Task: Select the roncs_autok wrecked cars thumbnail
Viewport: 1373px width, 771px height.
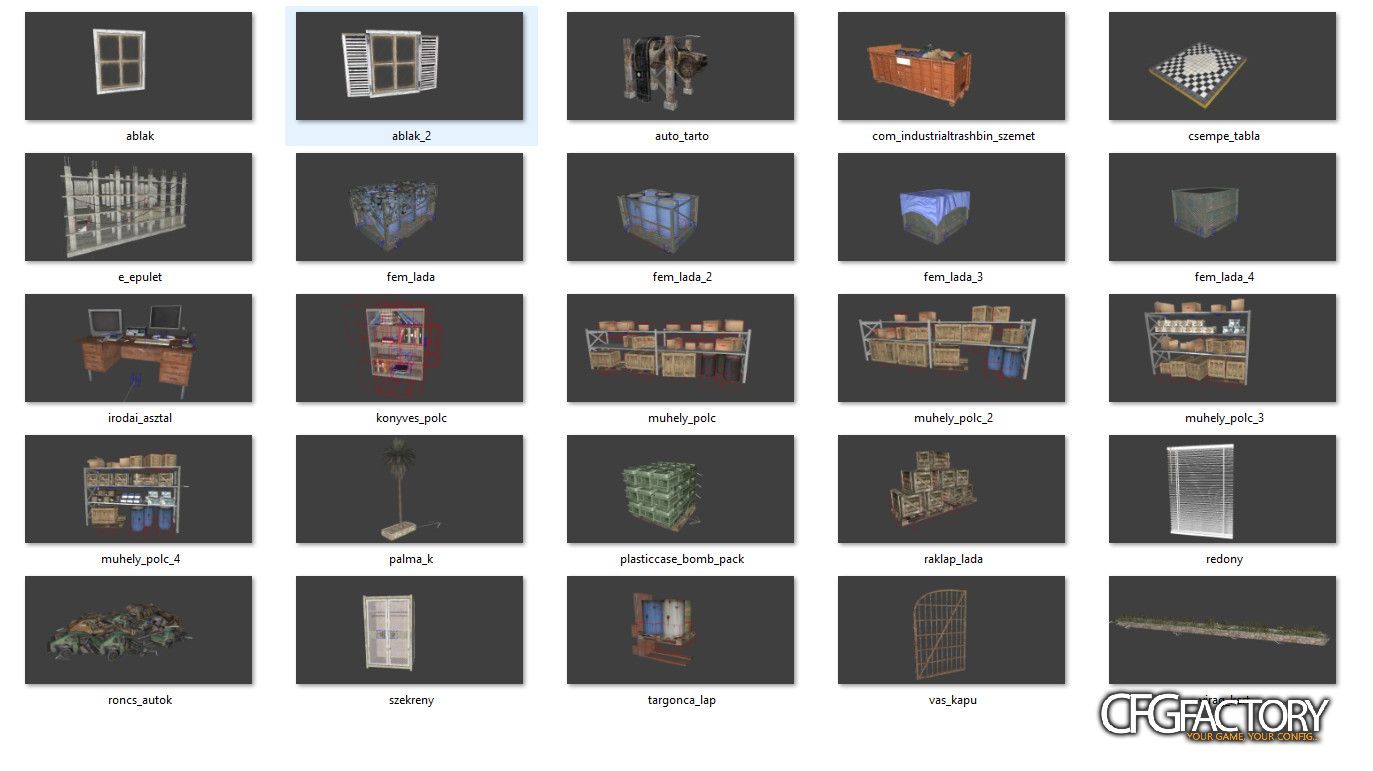Action: click(x=139, y=630)
